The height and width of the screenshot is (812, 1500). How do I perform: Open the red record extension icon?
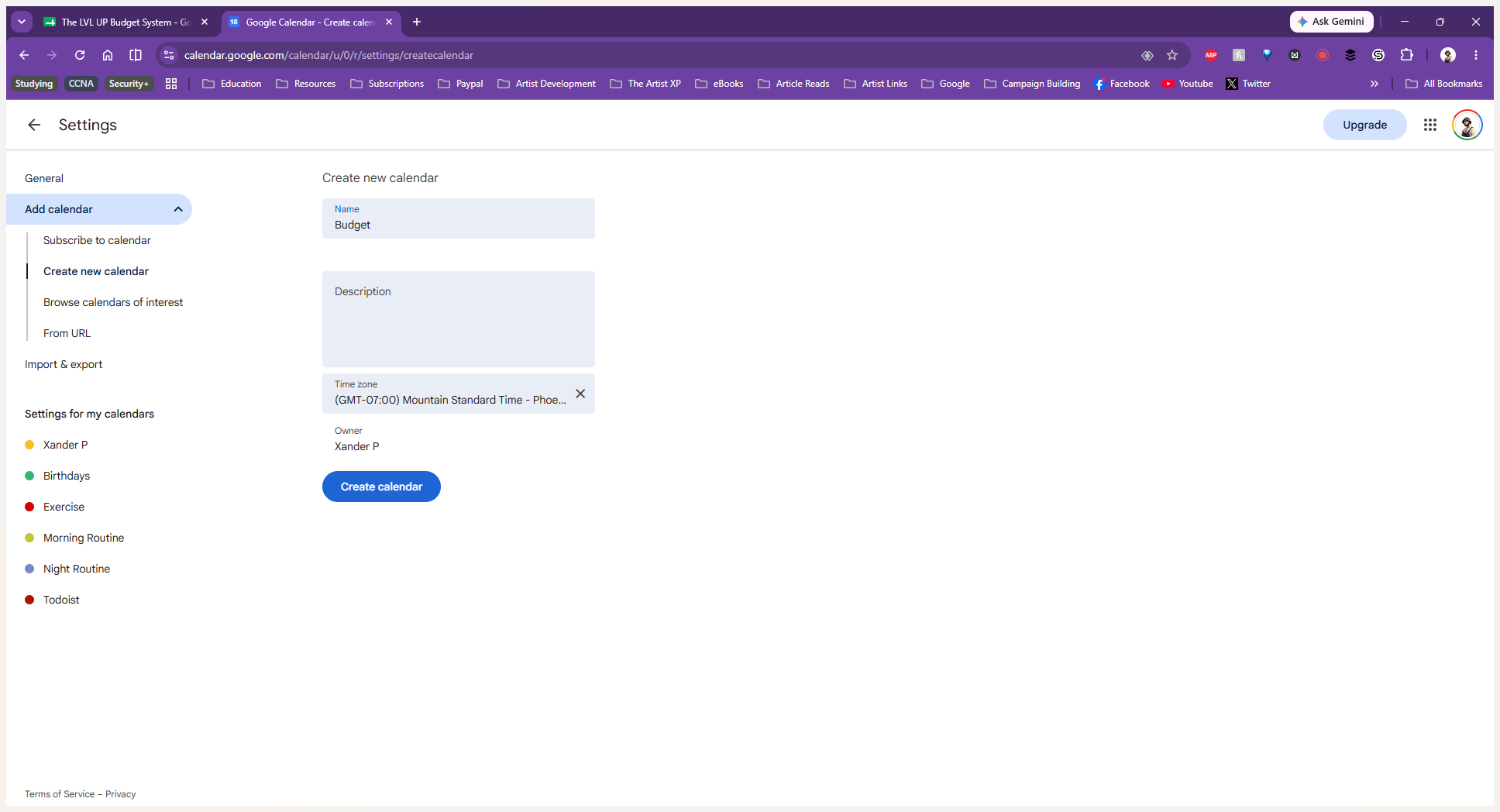click(1323, 55)
